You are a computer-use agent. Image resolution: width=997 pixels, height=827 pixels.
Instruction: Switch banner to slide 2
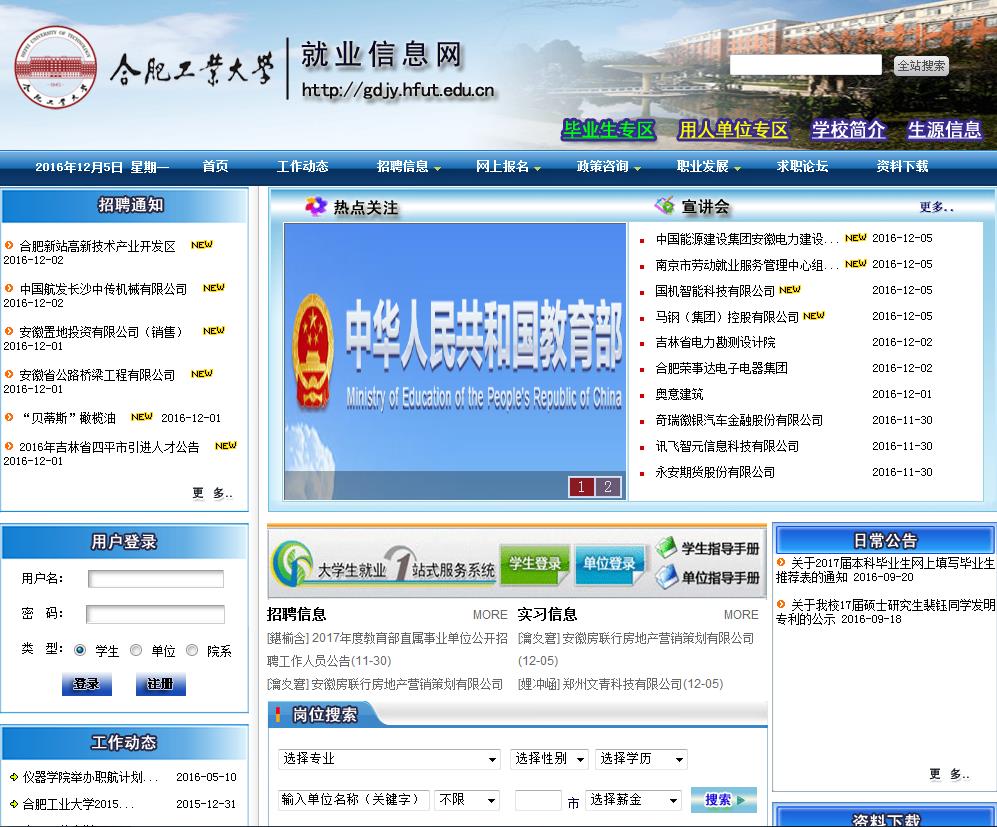coord(608,487)
